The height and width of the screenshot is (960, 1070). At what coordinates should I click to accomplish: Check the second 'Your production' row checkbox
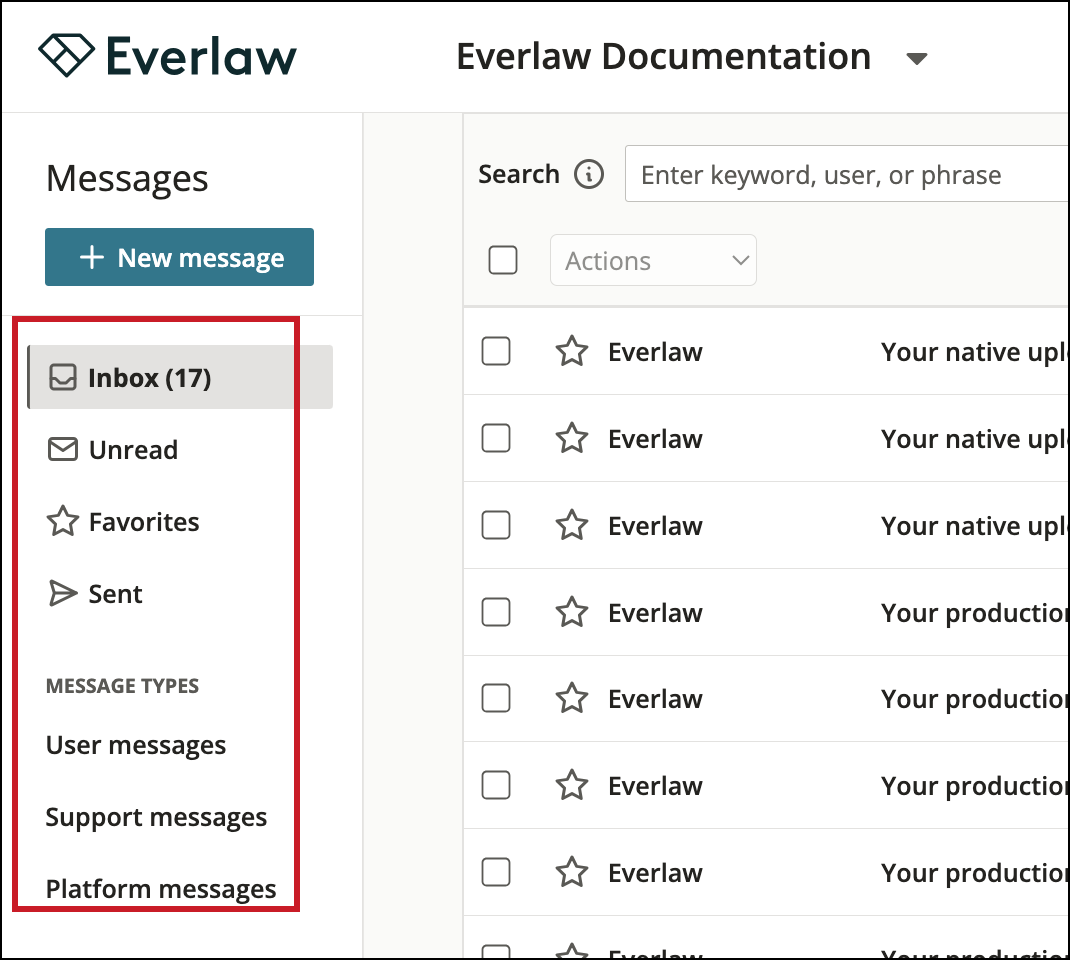tap(496, 699)
